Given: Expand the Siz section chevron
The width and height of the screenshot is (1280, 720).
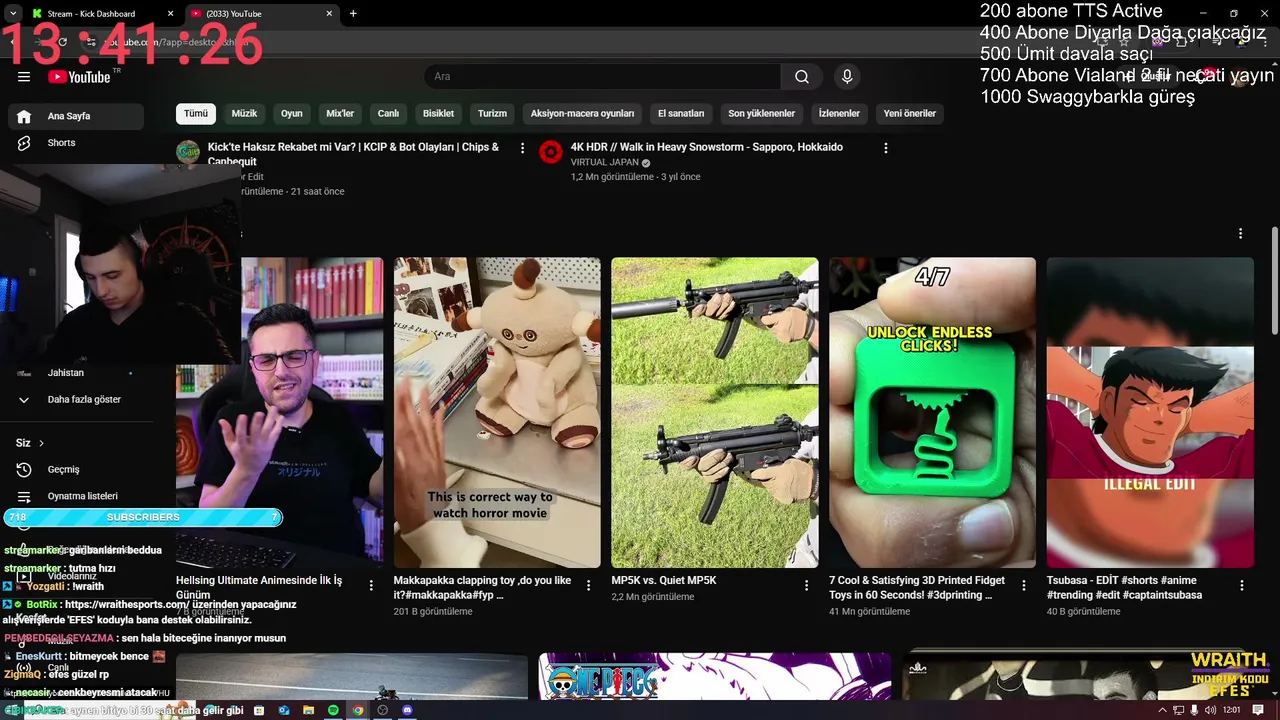Looking at the screenshot, I should (x=41, y=443).
